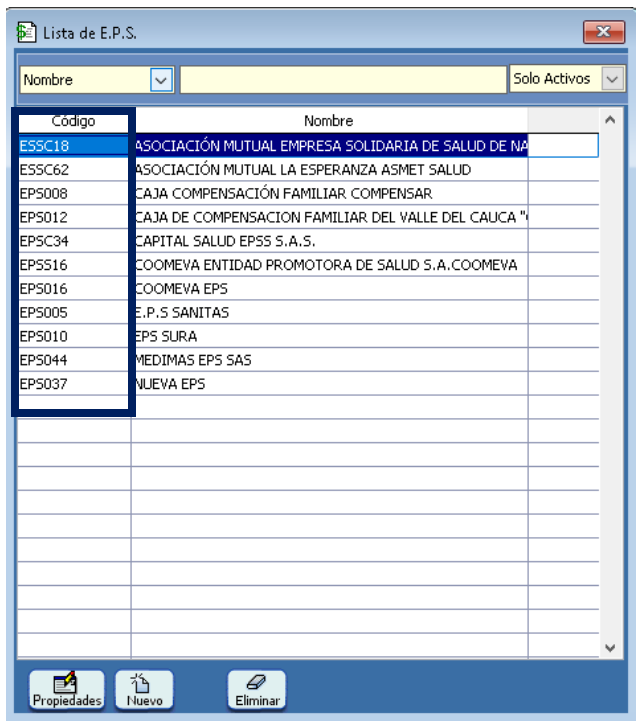Select code cell EPS044
640x724 pixels.
click(73, 360)
